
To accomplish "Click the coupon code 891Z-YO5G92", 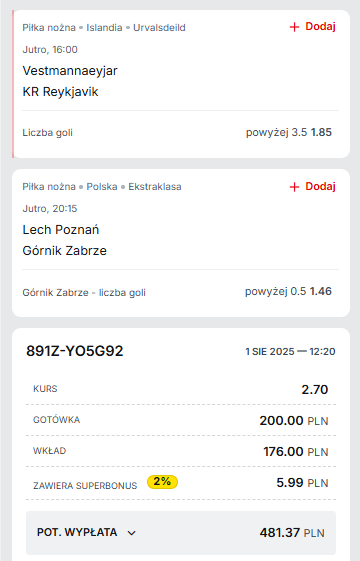I will pos(74,351).
